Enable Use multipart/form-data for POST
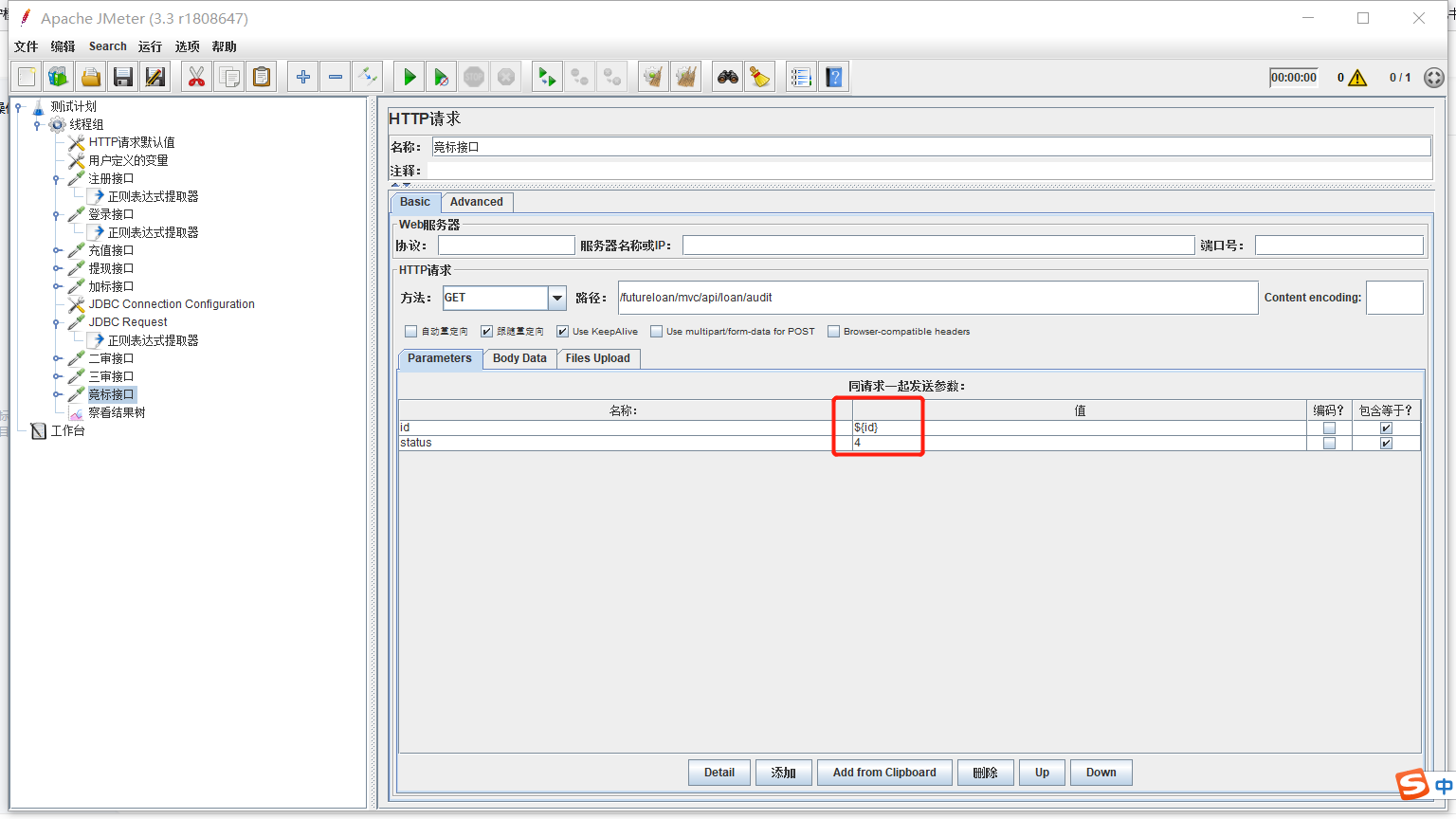The height and width of the screenshot is (819, 1456). click(656, 332)
